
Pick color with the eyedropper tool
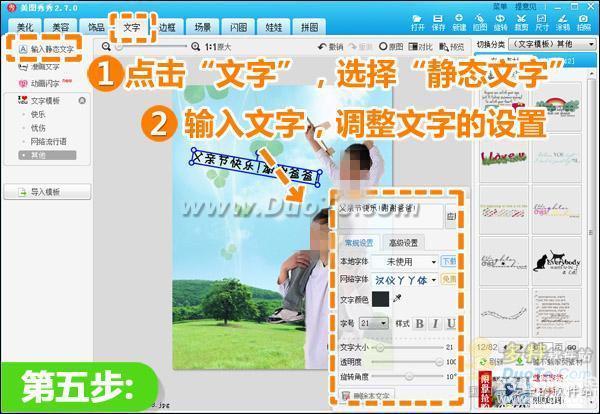click(x=397, y=298)
